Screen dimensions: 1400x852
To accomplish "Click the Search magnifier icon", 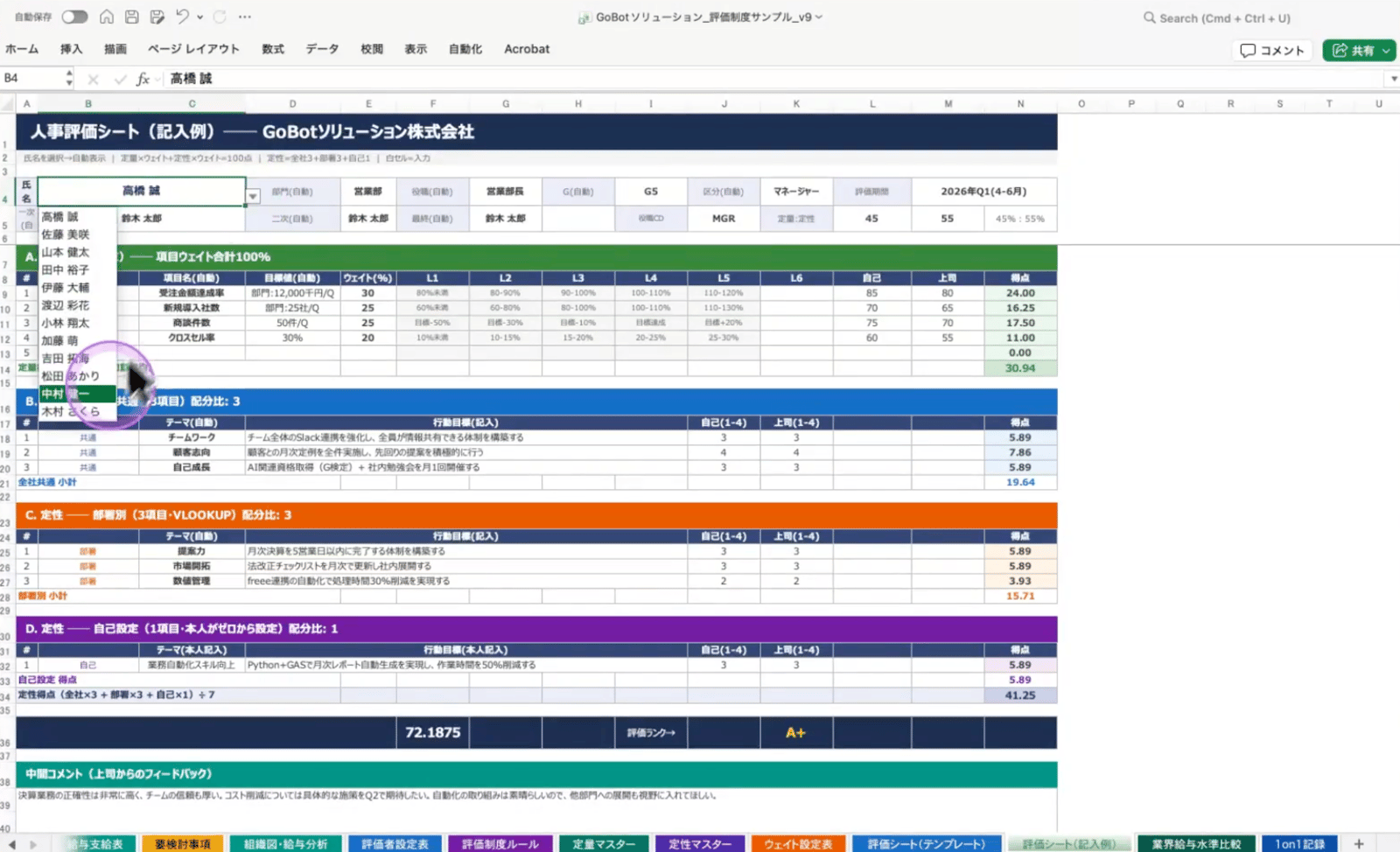I will click(1149, 18).
